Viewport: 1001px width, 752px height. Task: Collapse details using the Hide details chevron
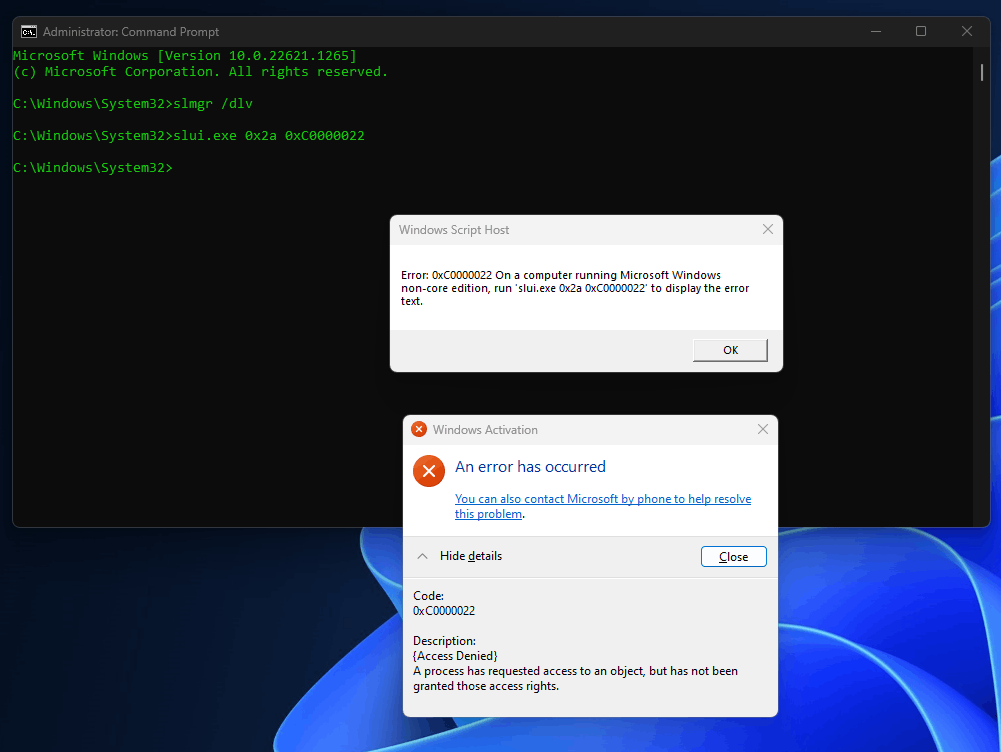point(422,556)
